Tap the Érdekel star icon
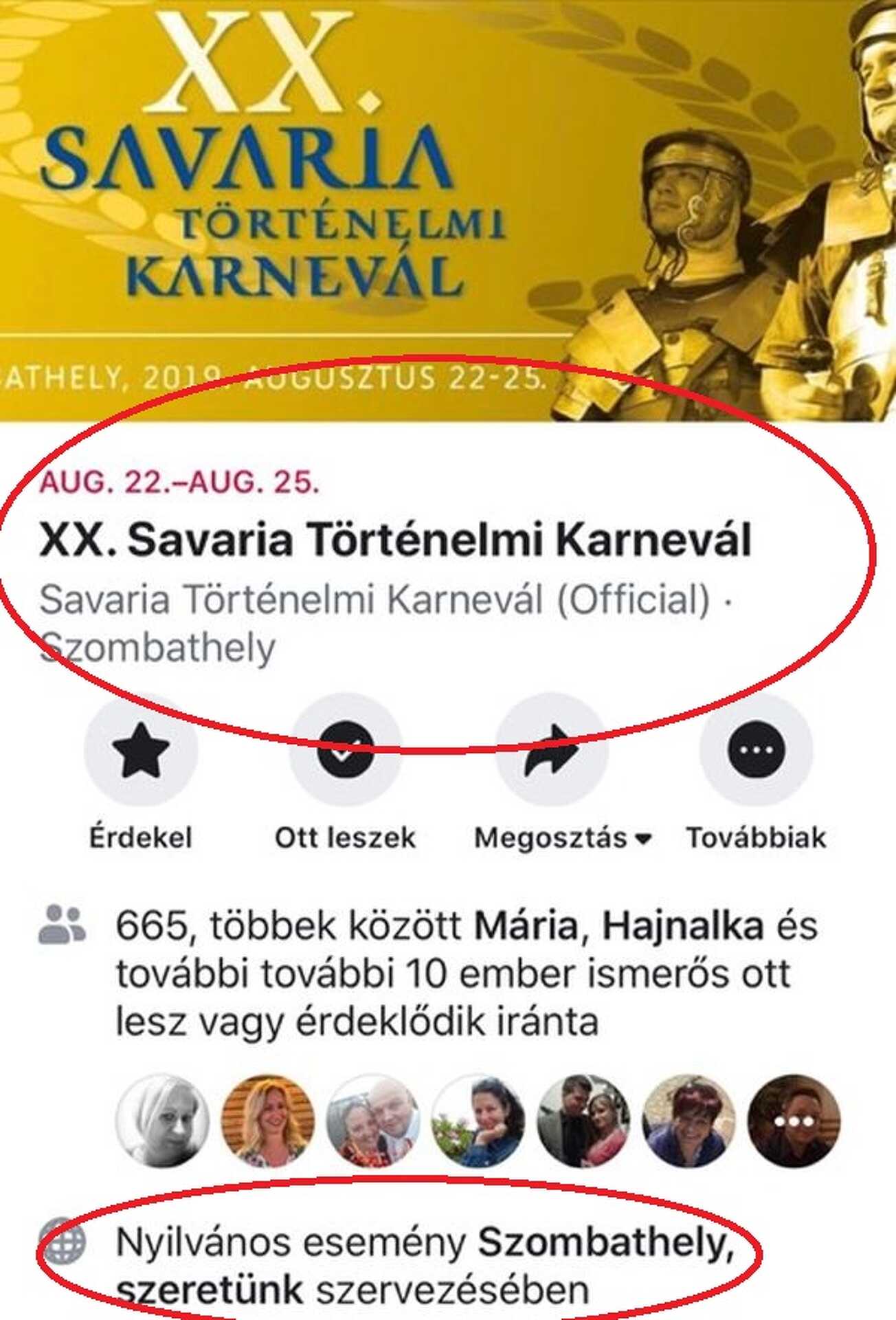The height and width of the screenshot is (1320, 896). coord(140,750)
